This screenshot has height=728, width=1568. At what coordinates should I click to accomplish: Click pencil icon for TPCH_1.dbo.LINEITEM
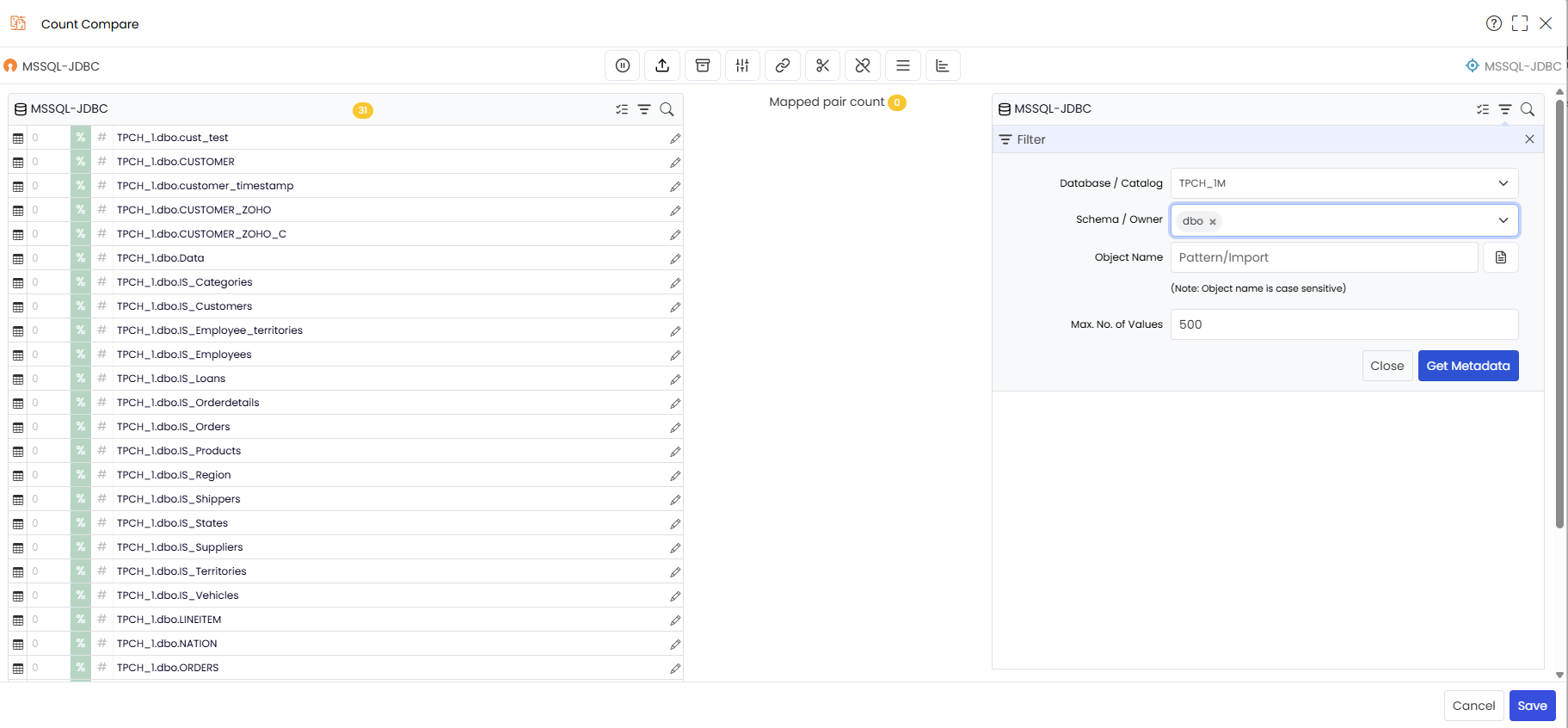(x=675, y=620)
